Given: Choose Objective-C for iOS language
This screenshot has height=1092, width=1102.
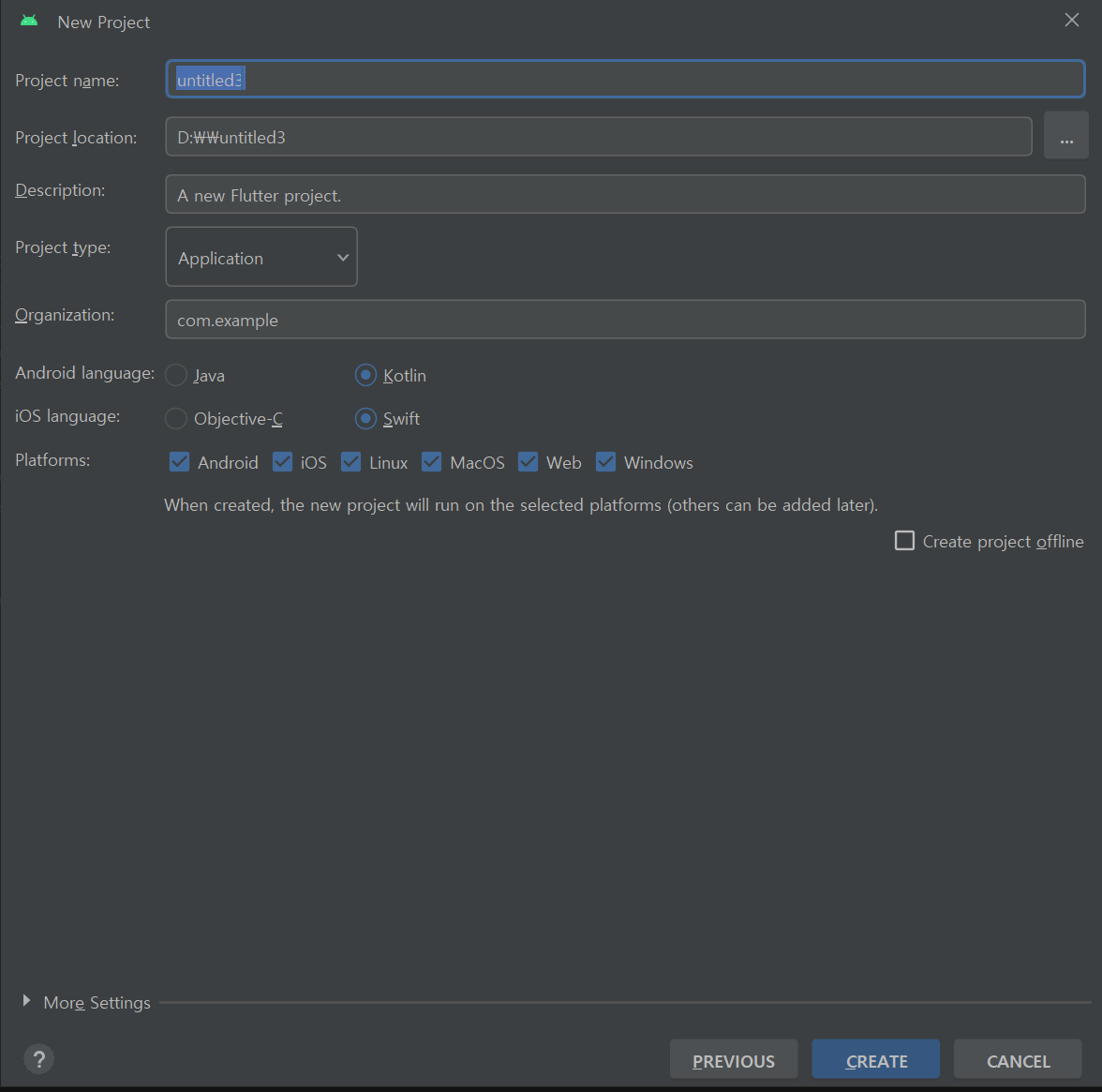Looking at the screenshot, I should click(x=176, y=419).
